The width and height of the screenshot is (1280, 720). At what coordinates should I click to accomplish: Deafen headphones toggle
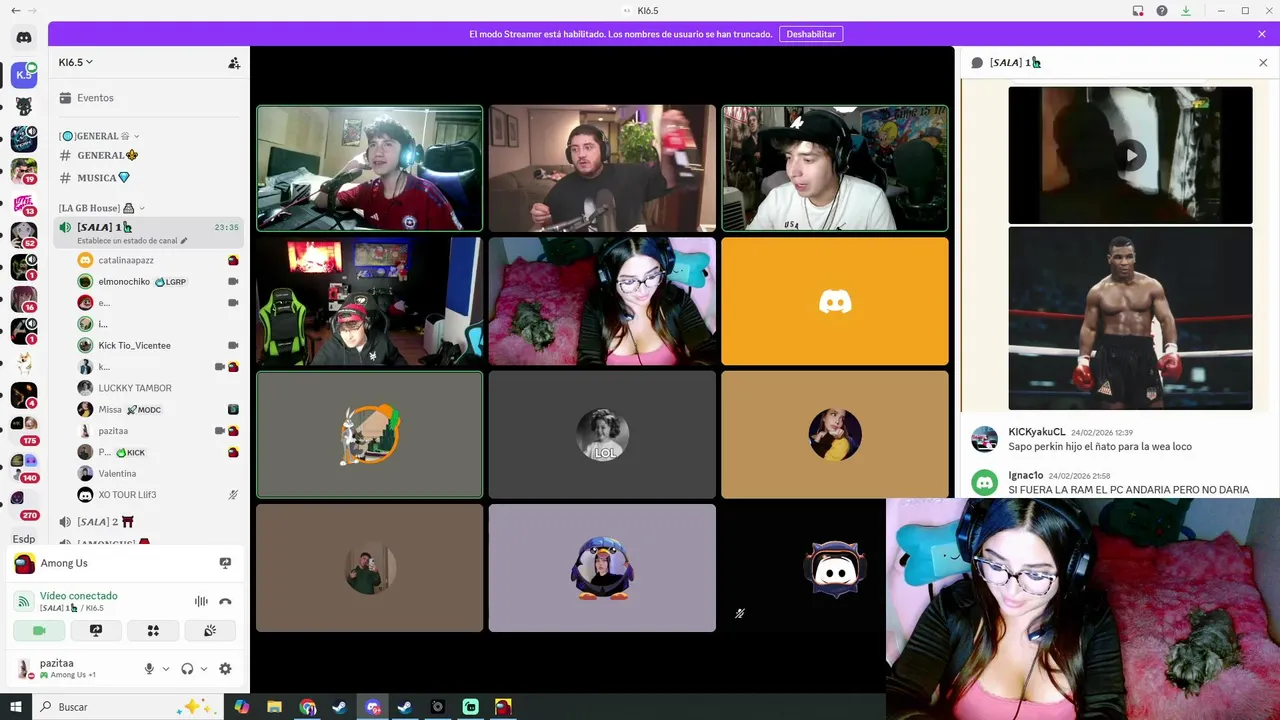(x=187, y=669)
